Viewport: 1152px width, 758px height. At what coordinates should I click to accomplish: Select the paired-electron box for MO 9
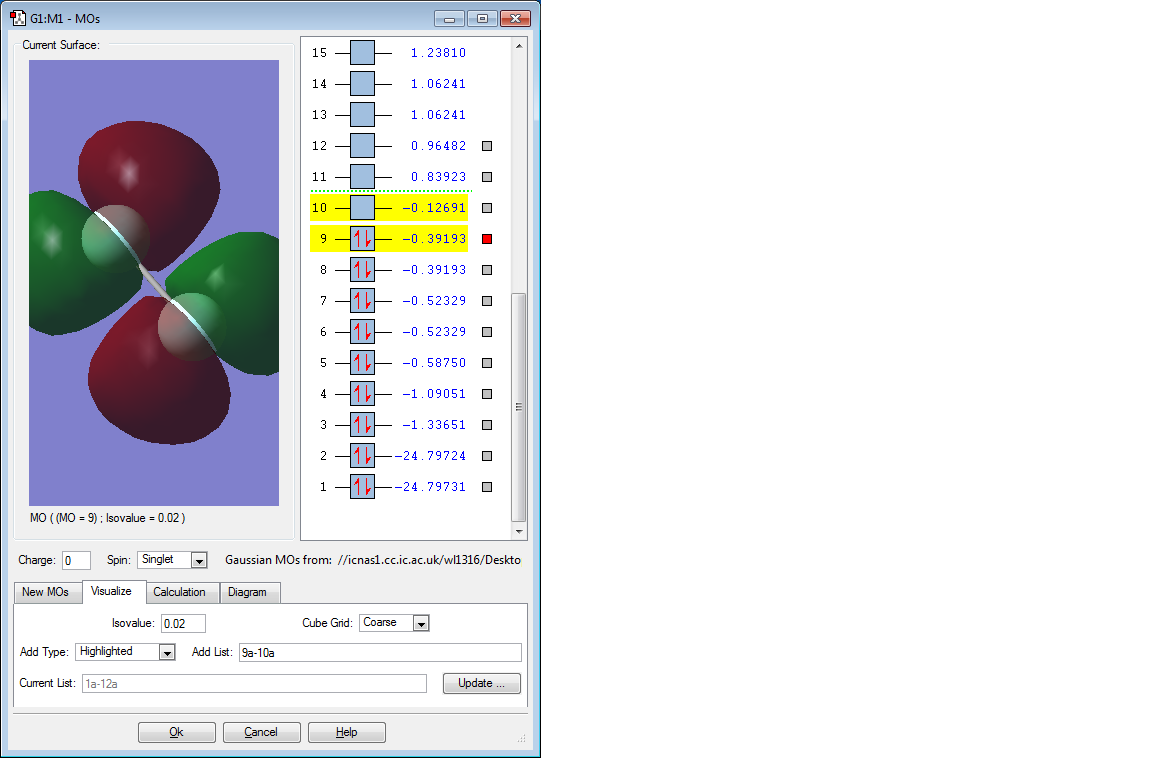tap(362, 239)
